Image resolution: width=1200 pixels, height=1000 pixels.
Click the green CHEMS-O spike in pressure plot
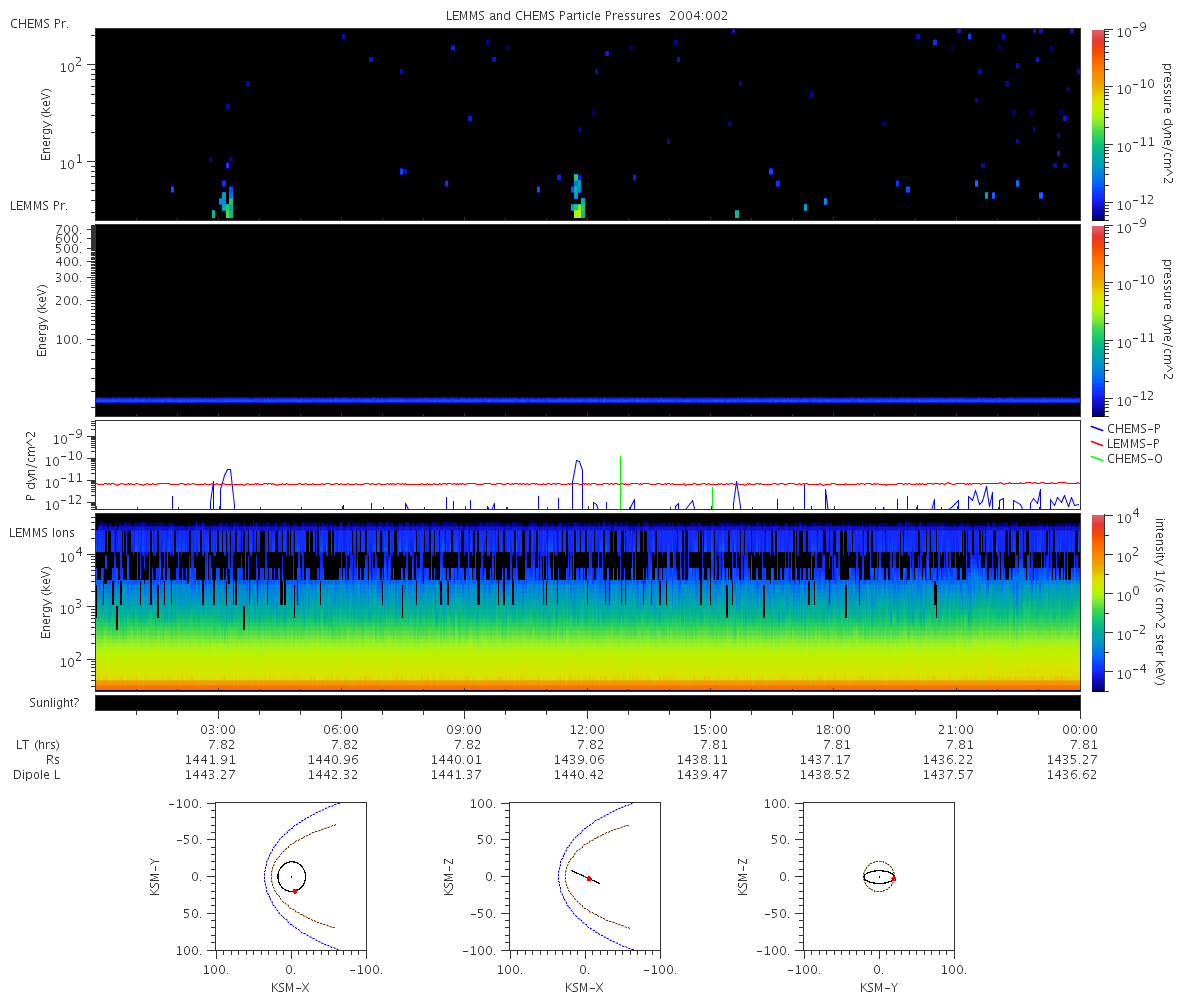coord(621,481)
